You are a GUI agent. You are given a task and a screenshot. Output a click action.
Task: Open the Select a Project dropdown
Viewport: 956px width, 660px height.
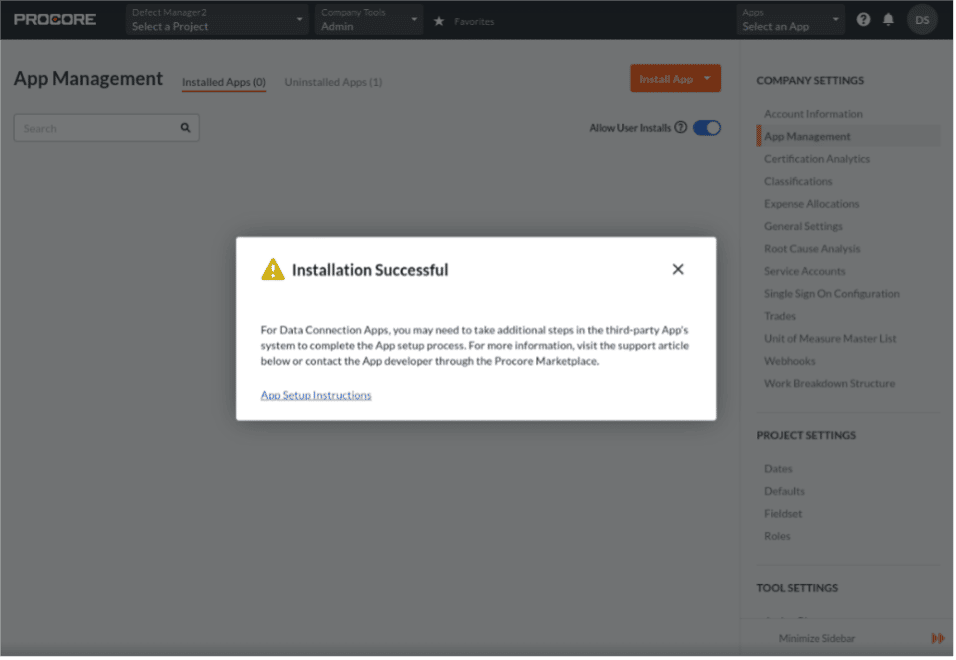pyautogui.click(x=217, y=20)
